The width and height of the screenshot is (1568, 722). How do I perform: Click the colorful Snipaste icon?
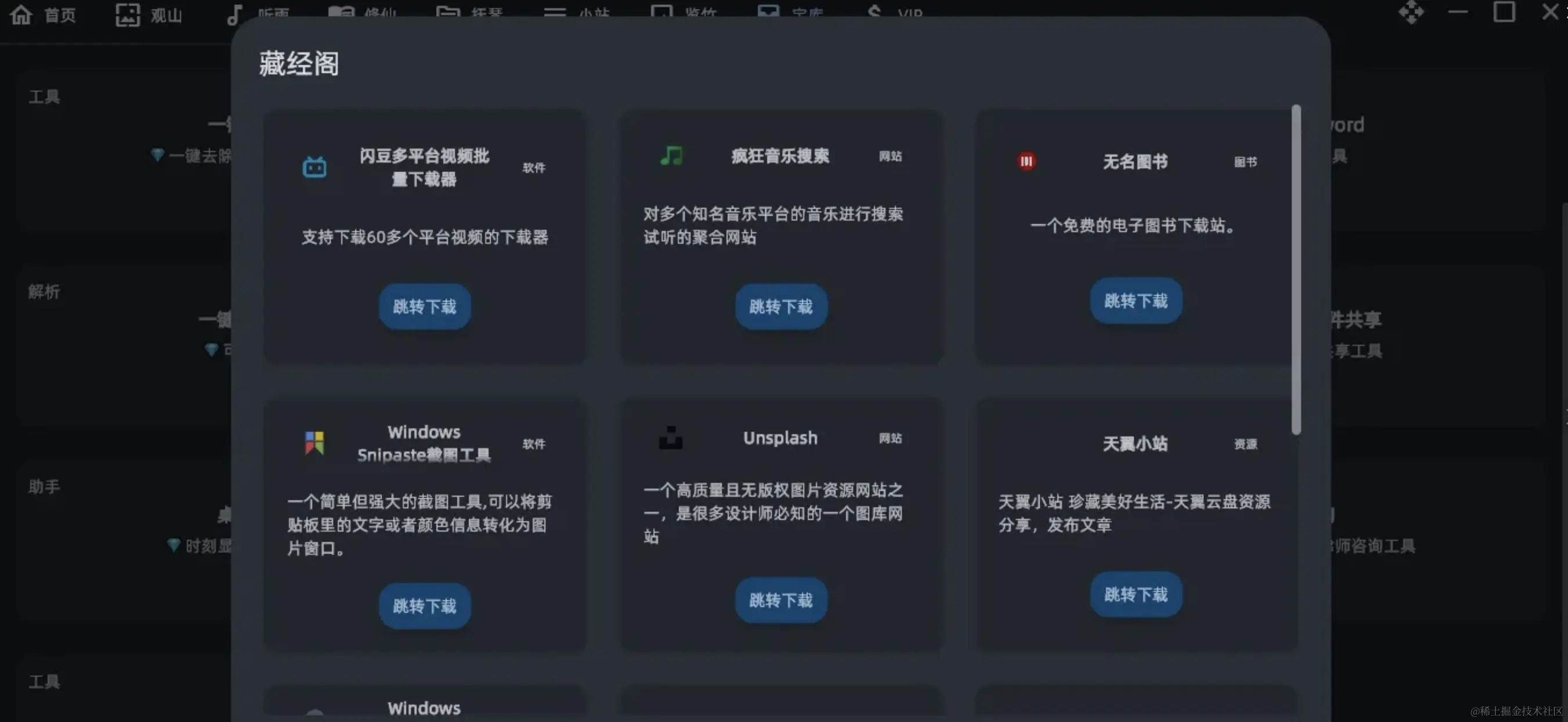pyautogui.click(x=315, y=443)
